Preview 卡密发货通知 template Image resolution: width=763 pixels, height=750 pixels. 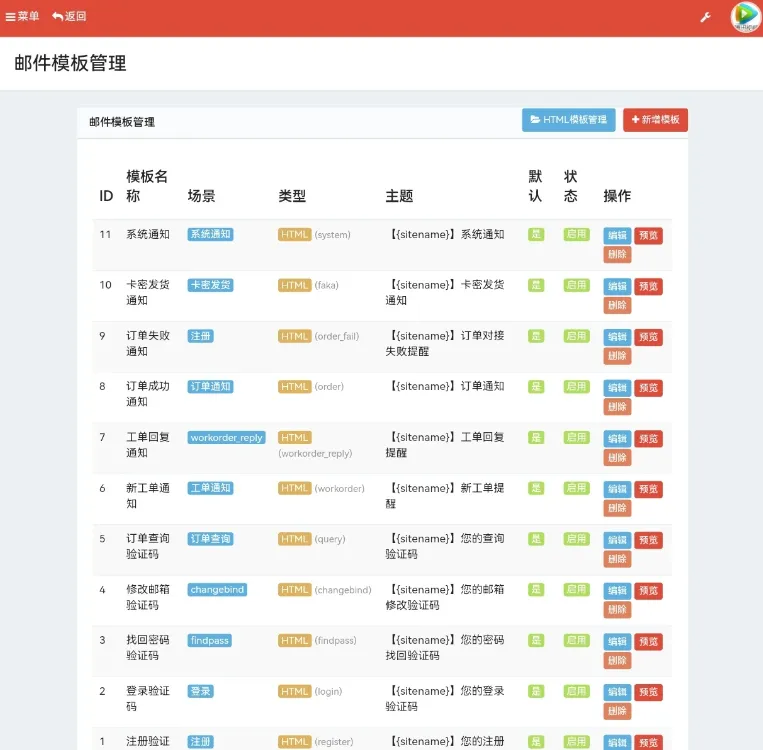tap(648, 286)
